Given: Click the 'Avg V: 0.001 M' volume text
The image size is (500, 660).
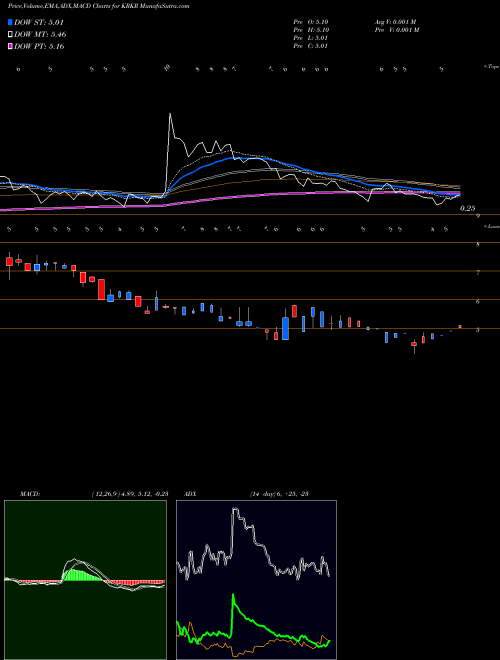Looking at the screenshot, I should [x=395, y=22].
